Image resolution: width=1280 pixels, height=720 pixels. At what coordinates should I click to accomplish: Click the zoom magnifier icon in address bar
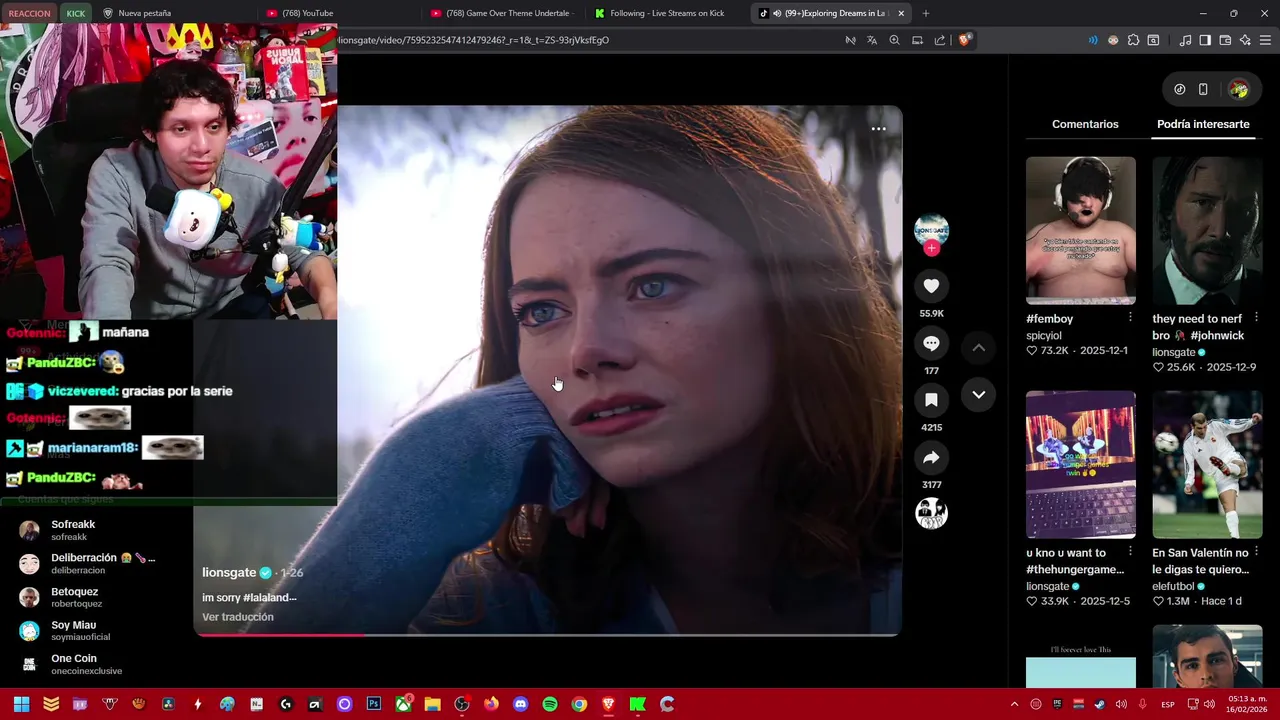(x=894, y=40)
